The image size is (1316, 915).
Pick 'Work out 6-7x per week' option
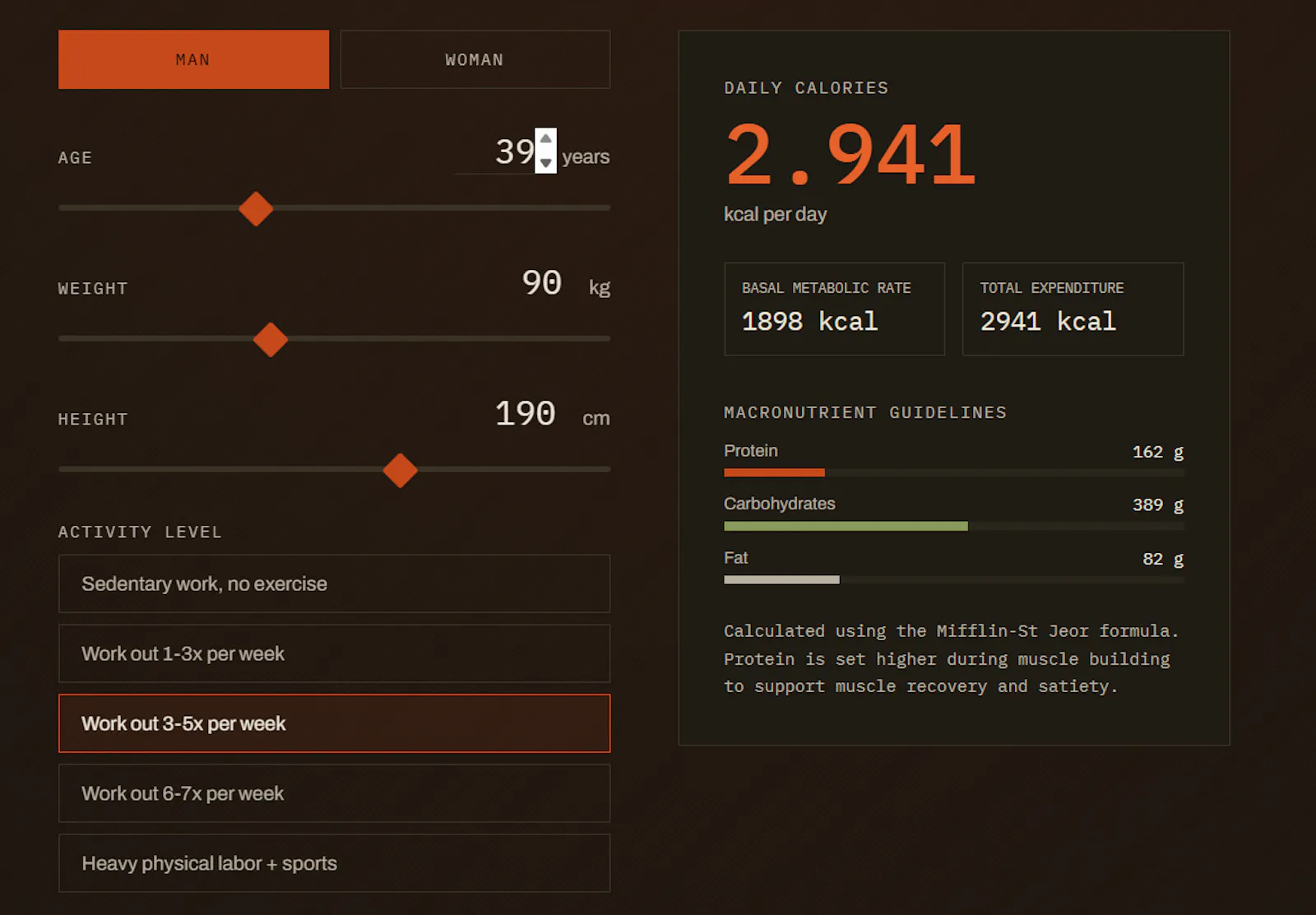(335, 793)
